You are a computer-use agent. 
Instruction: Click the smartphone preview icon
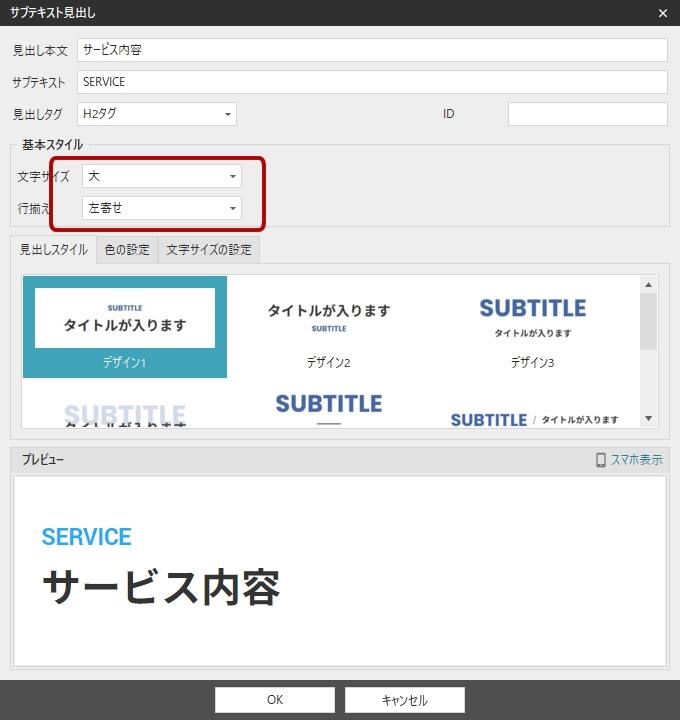601,460
